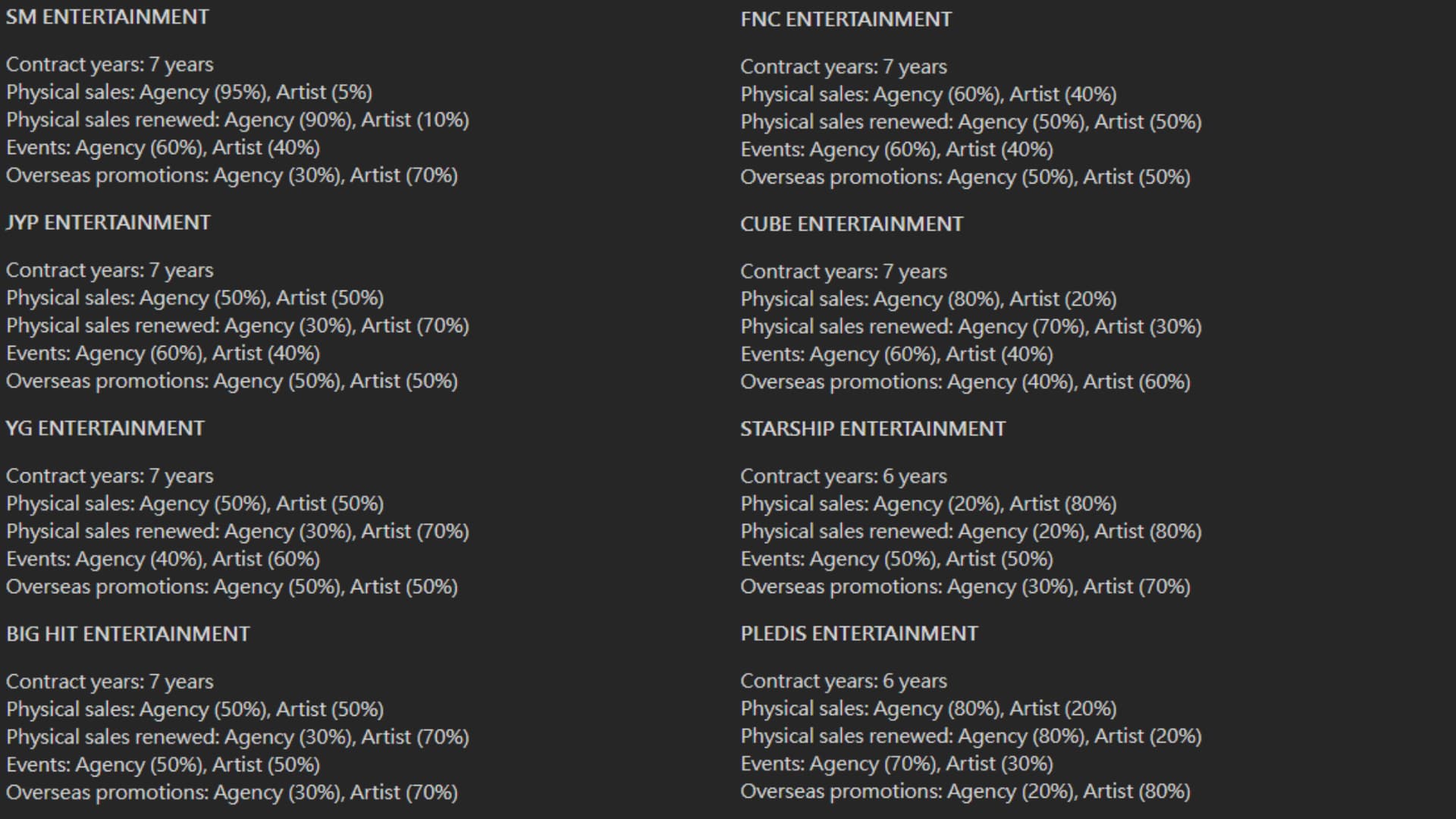Click SM's physical sales renewed Agency (90%) line
Image resolution: width=1456 pixels, height=819 pixels.
(237, 120)
